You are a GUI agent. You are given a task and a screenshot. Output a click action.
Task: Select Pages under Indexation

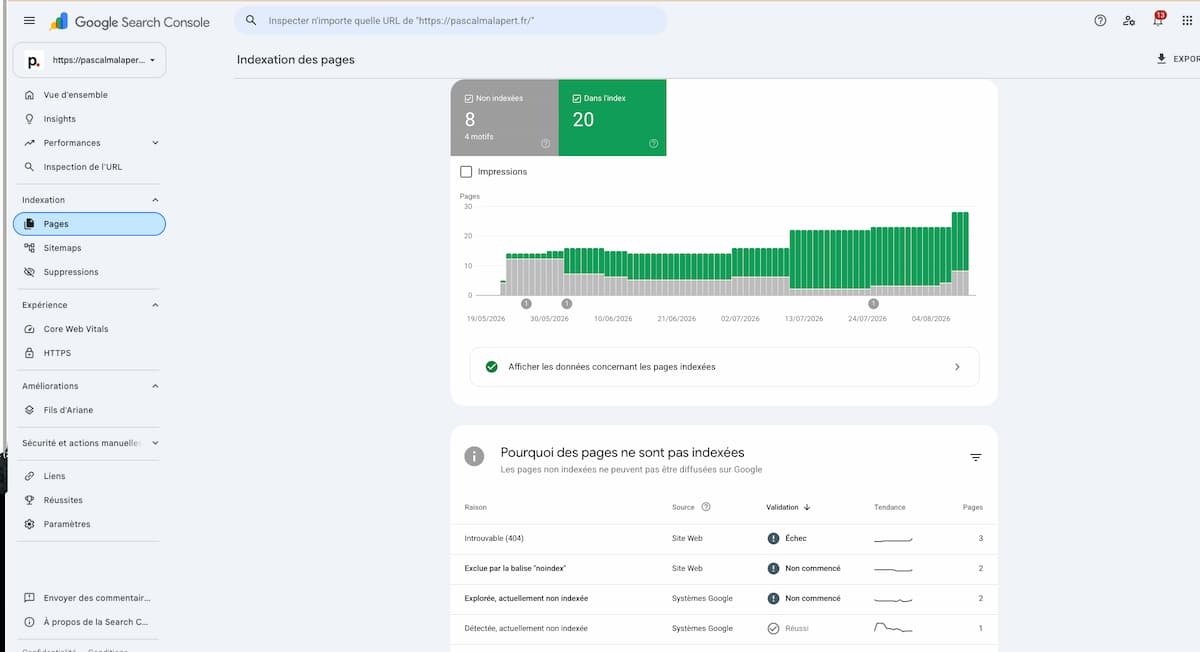[90, 224]
